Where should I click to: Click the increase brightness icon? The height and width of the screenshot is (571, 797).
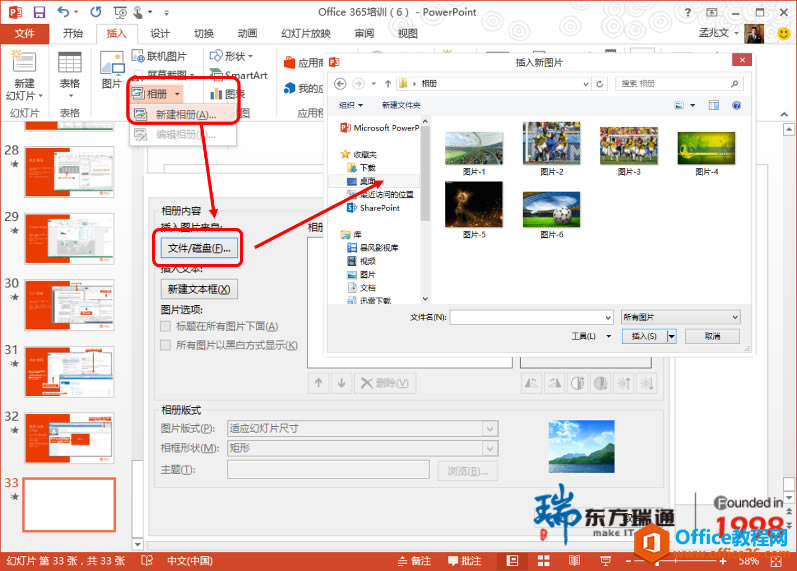[x=624, y=383]
